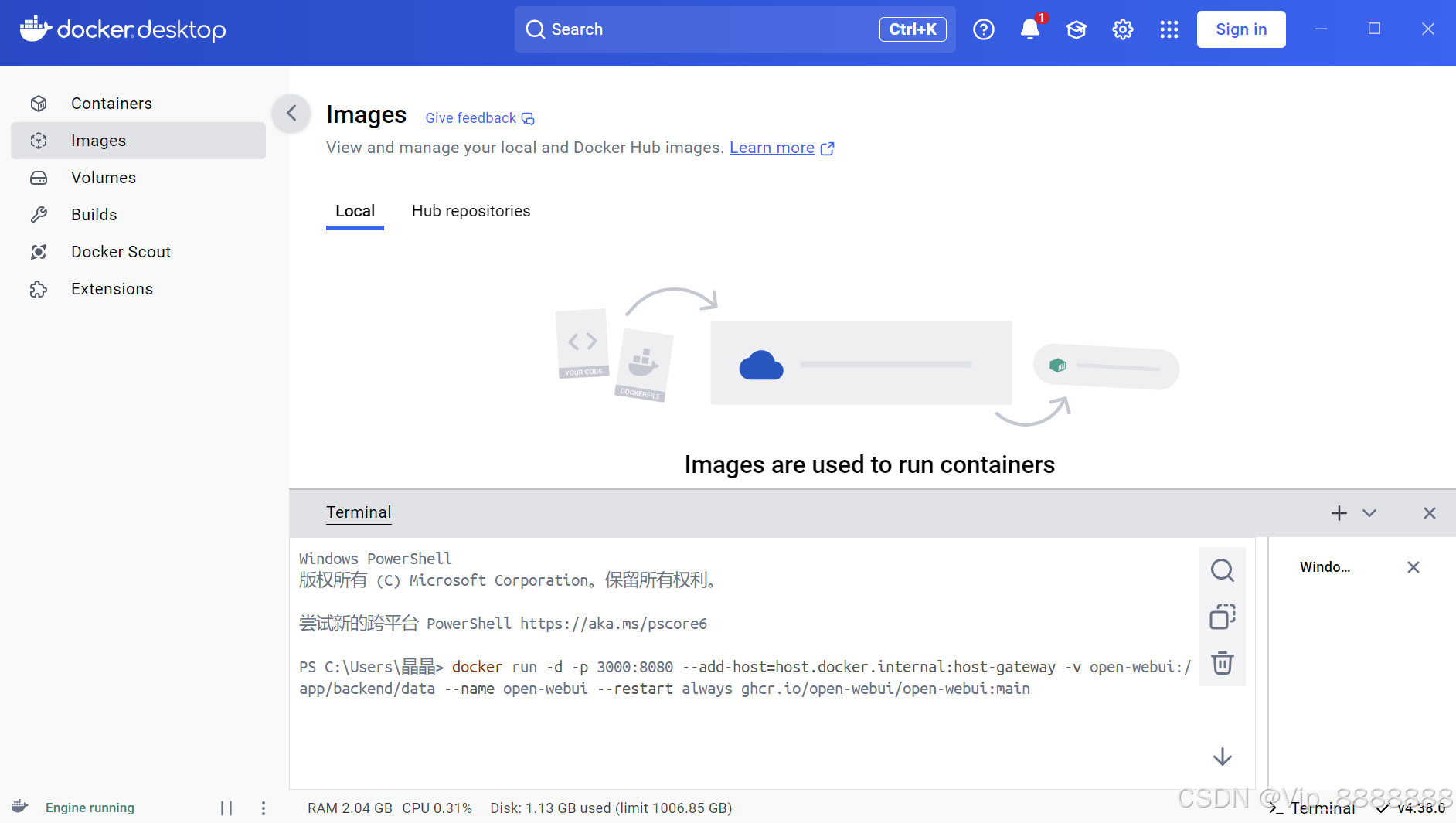Open the Extensions panel
Viewport: 1456px width, 823px height.
[x=111, y=288]
